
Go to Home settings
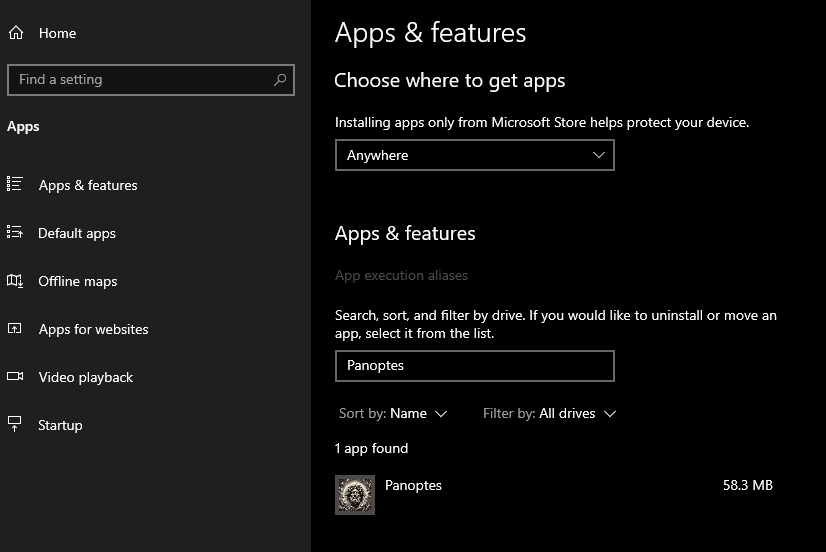[57, 33]
